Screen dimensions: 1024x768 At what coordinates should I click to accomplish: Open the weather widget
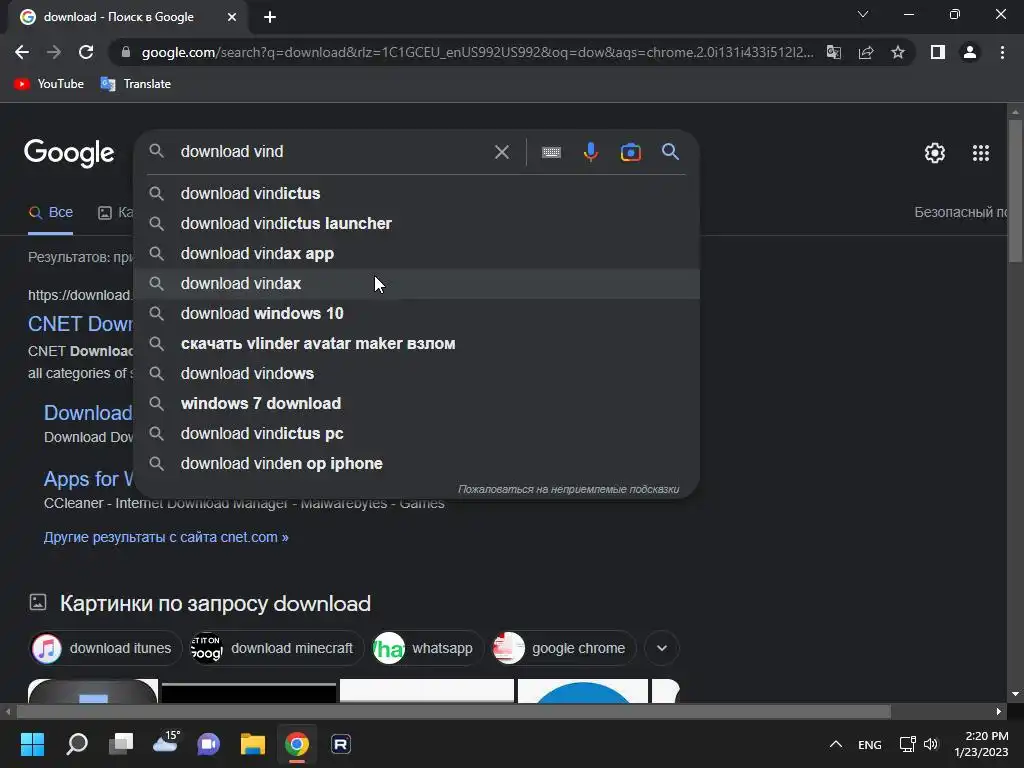coord(165,743)
